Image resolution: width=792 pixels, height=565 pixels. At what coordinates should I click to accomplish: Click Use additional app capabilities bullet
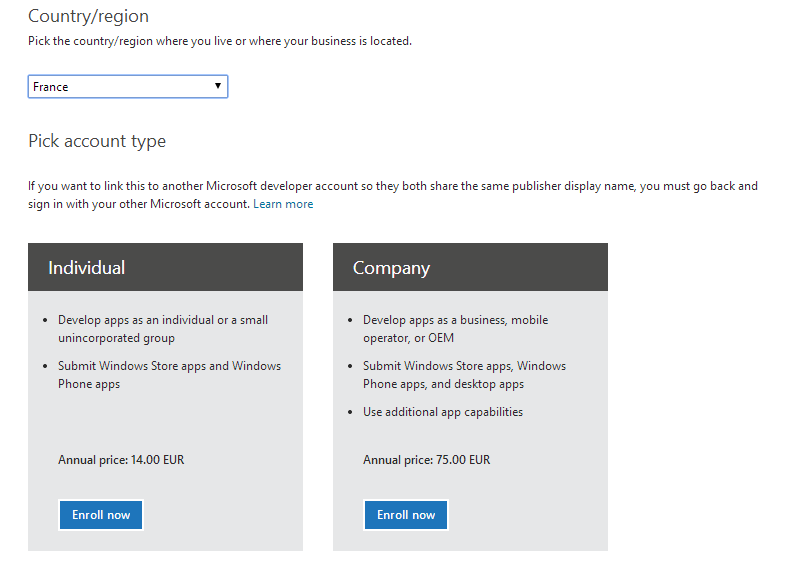click(442, 412)
